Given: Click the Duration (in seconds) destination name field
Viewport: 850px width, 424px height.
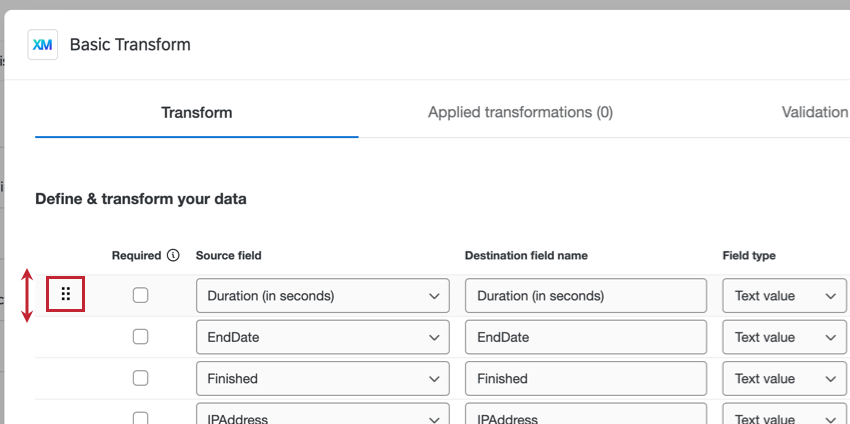Looking at the screenshot, I should coord(586,296).
